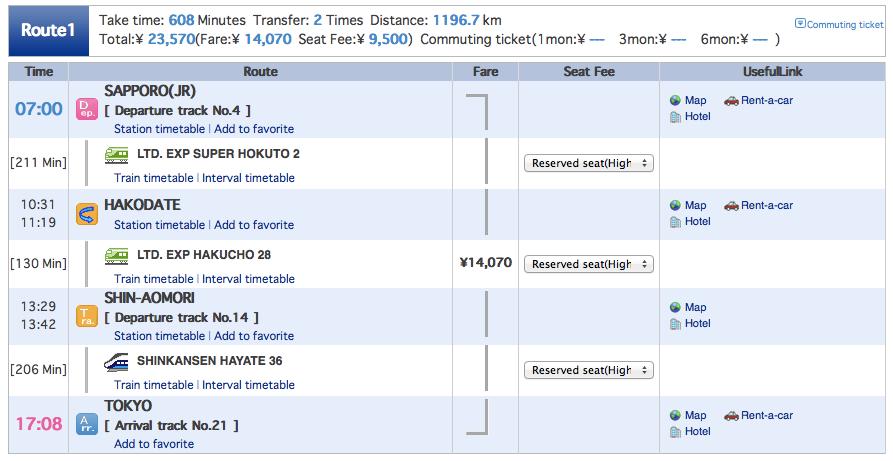Open seat type dropdown for Super Hokuto 2
Image resolution: width=893 pixels, height=461 pixels.
589,163
